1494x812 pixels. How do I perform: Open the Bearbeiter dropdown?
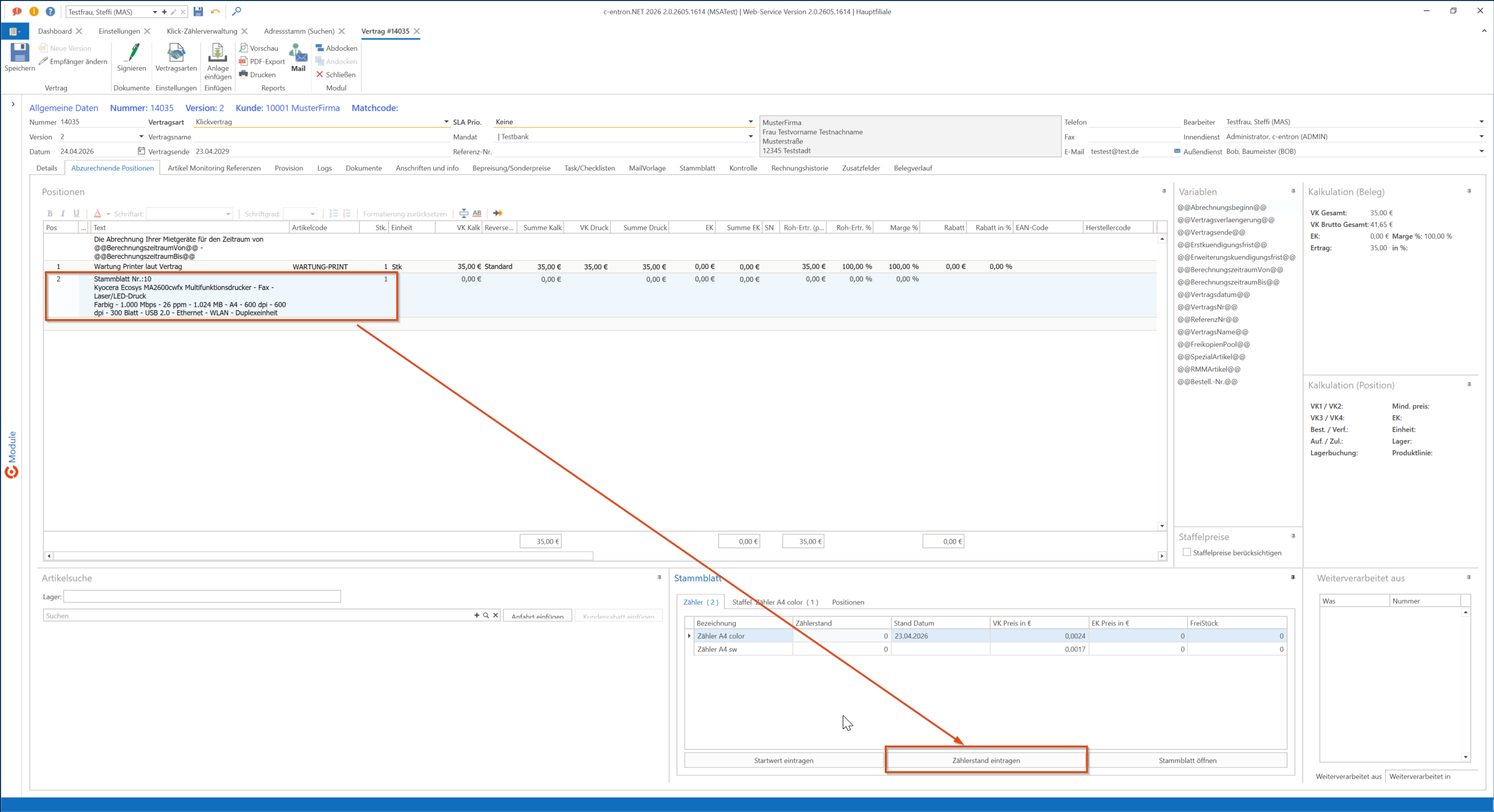pos(1481,122)
